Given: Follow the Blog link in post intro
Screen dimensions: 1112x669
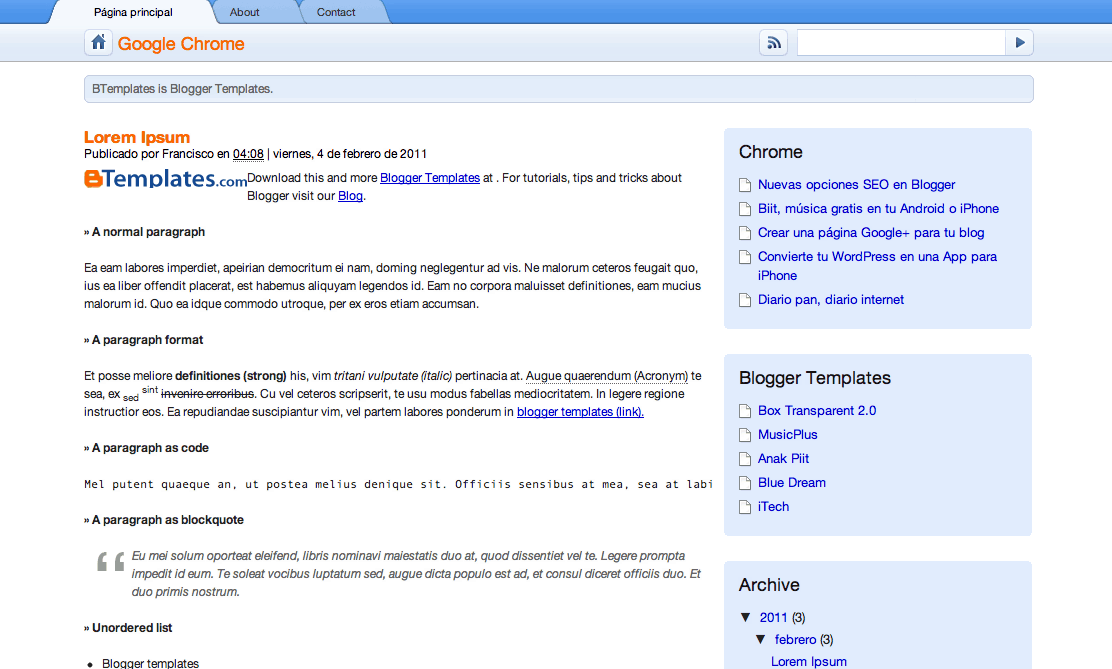Looking at the screenshot, I should click(350, 196).
